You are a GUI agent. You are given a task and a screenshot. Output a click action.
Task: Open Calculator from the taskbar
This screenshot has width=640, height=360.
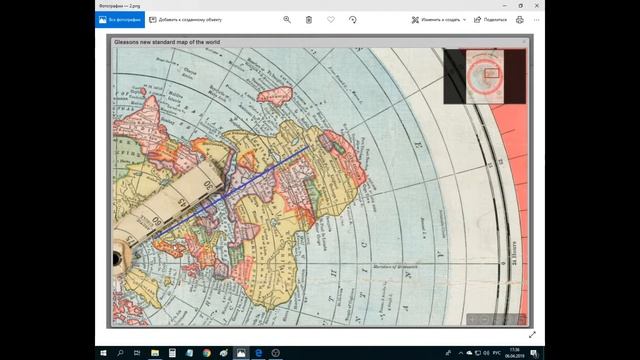[x=172, y=353]
